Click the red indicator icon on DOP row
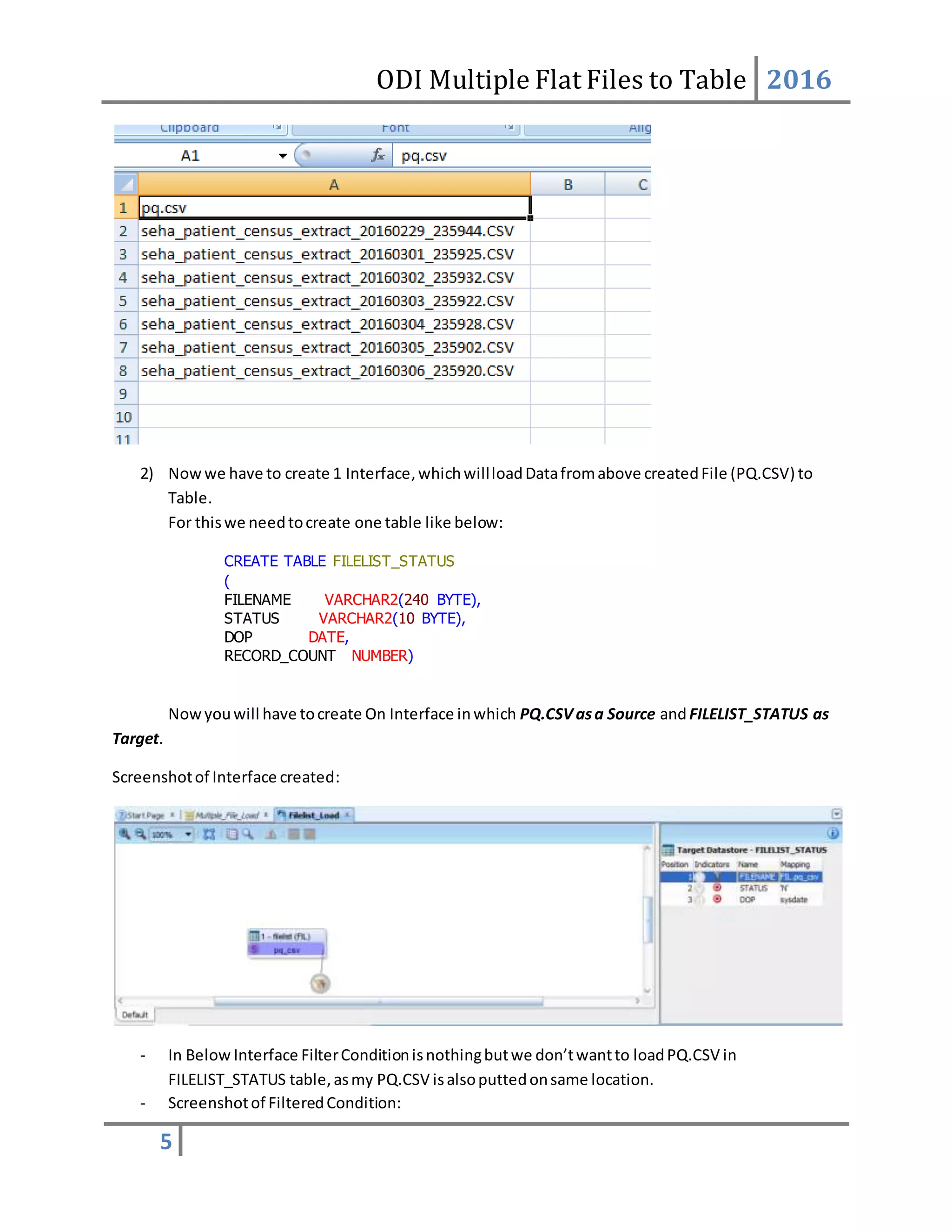The width and height of the screenshot is (952, 1232). pos(717,899)
